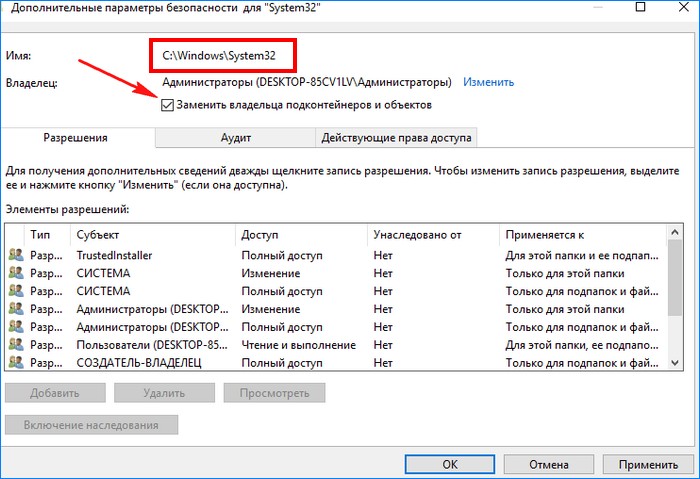The image size is (700, 479).
Task: Click icon of Администраторы row with Изменение access
Action: pos(15,309)
